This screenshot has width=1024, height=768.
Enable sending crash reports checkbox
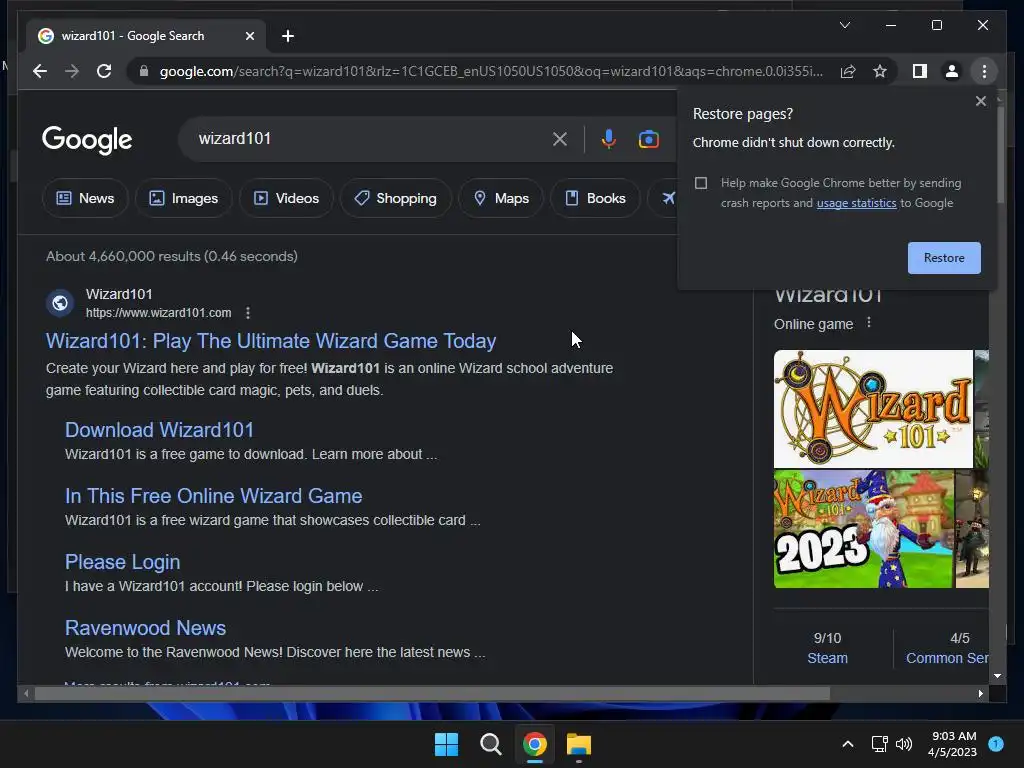[x=701, y=183]
